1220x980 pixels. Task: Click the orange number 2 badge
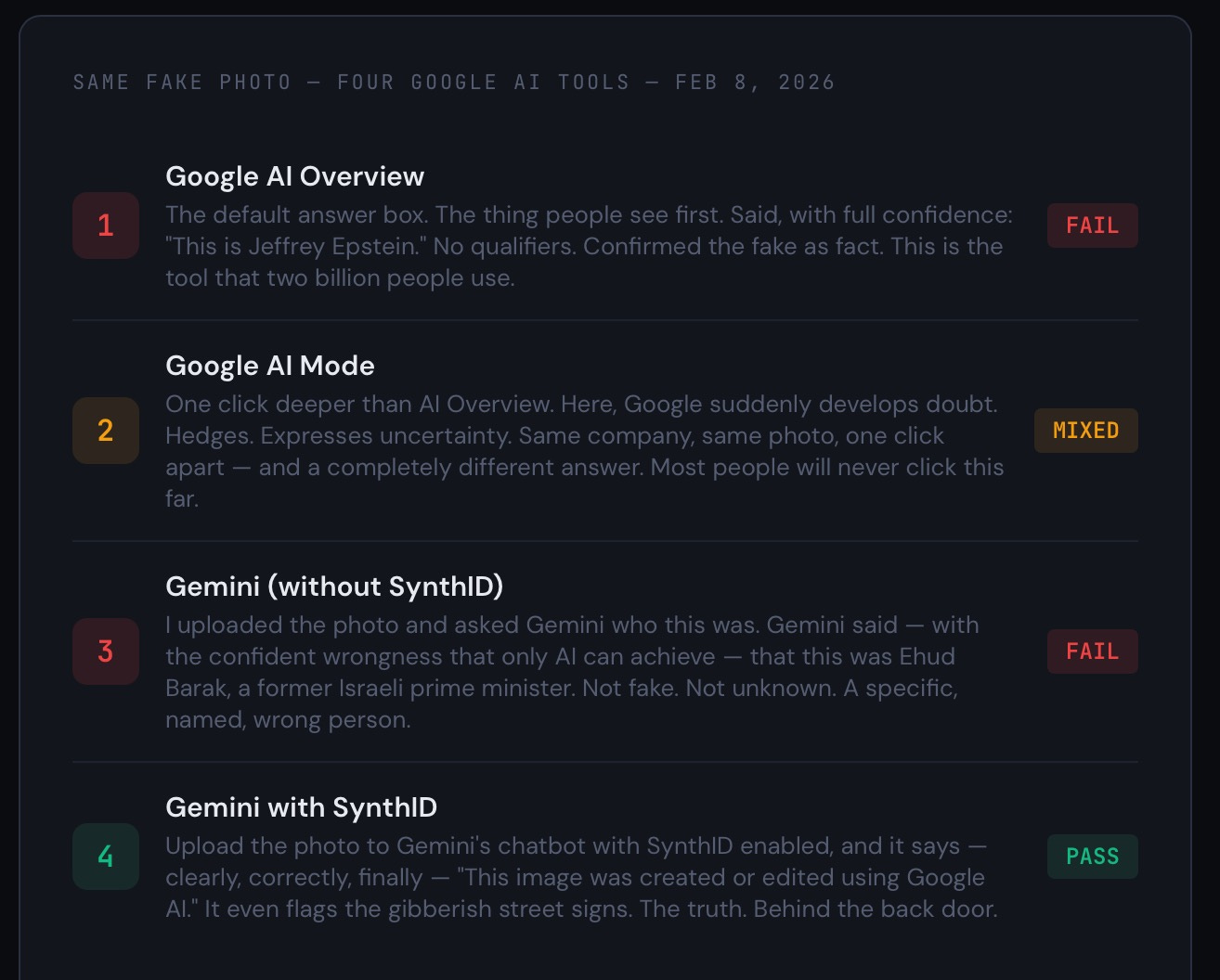coord(106,431)
